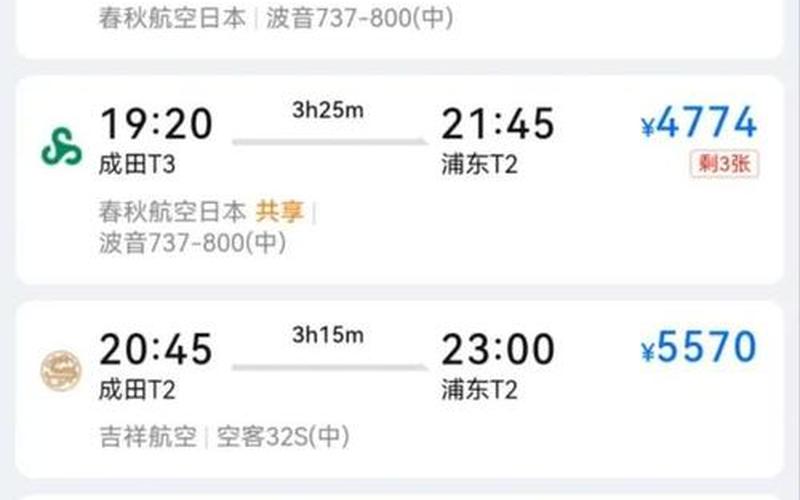Tap the Spring Airlines green logo icon
The height and width of the screenshot is (500, 800).
click(61, 146)
